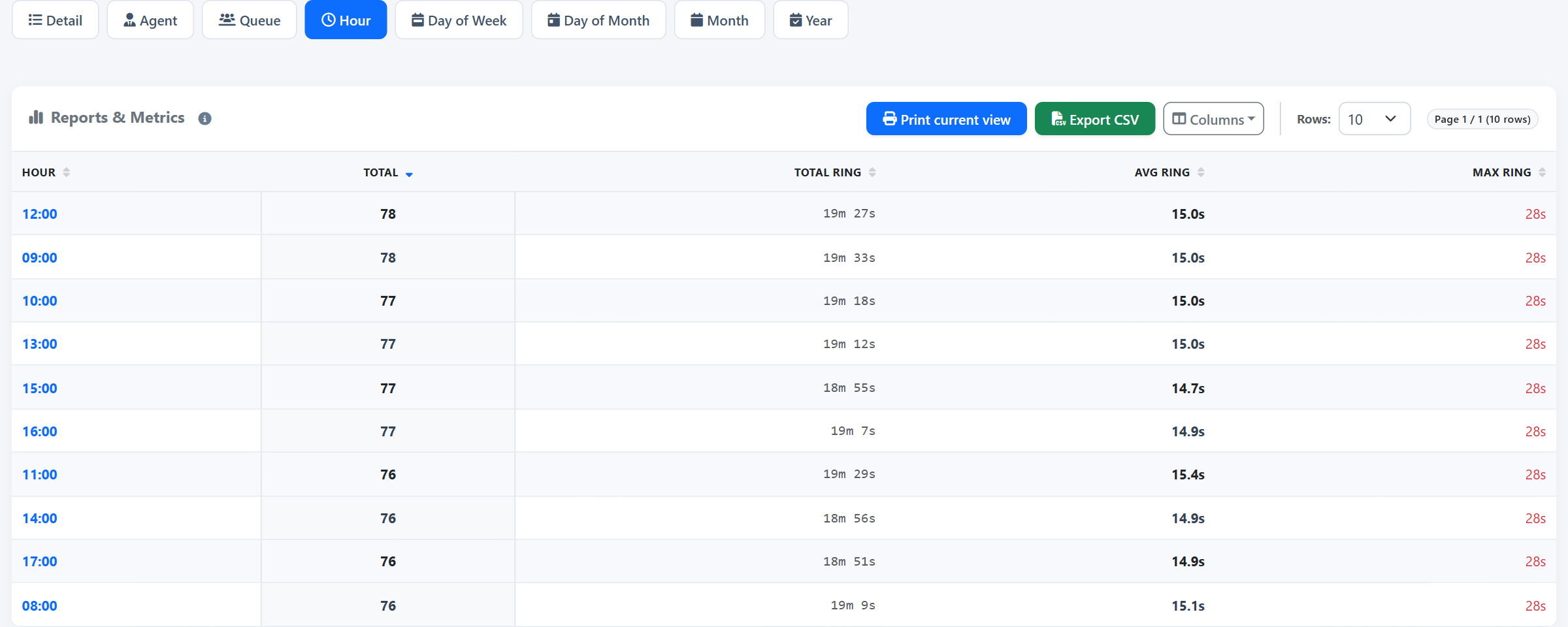Click the Hour tab
The width and height of the screenshot is (1568, 627).
[346, 20]
